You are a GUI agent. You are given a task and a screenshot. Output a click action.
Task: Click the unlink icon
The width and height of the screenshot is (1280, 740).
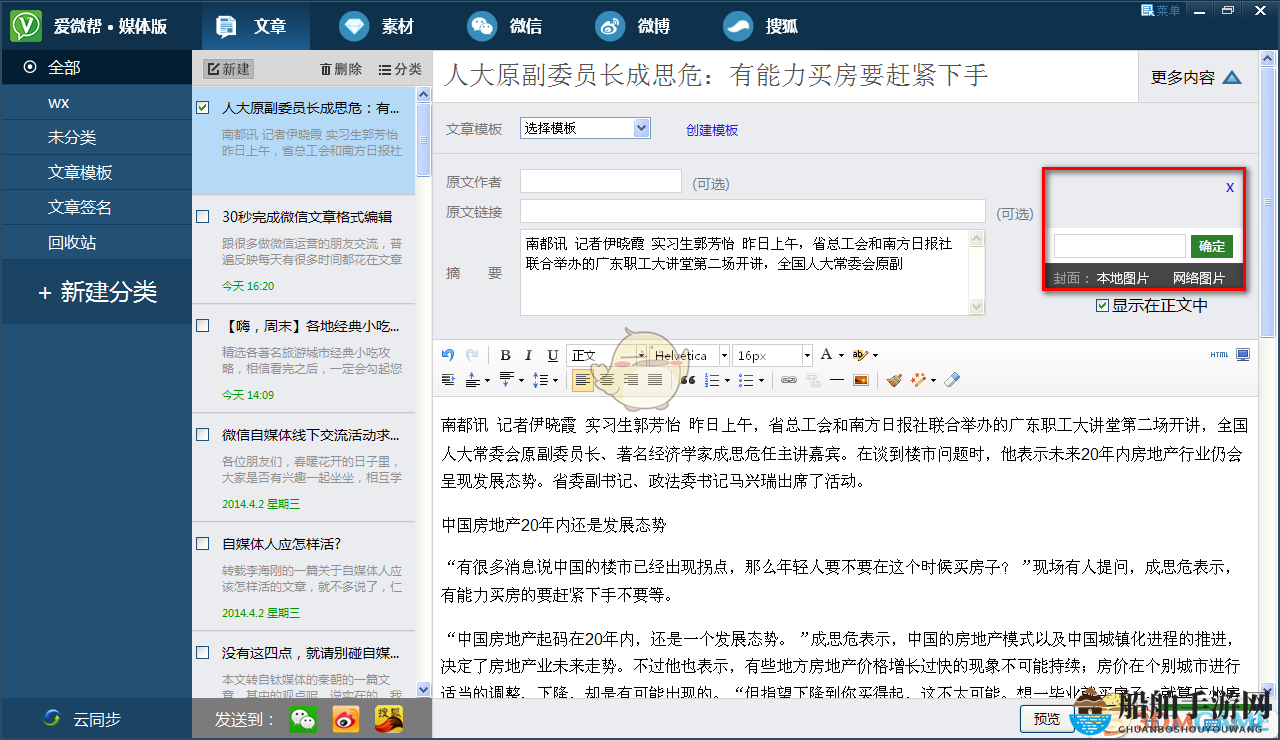pos(813,380)
